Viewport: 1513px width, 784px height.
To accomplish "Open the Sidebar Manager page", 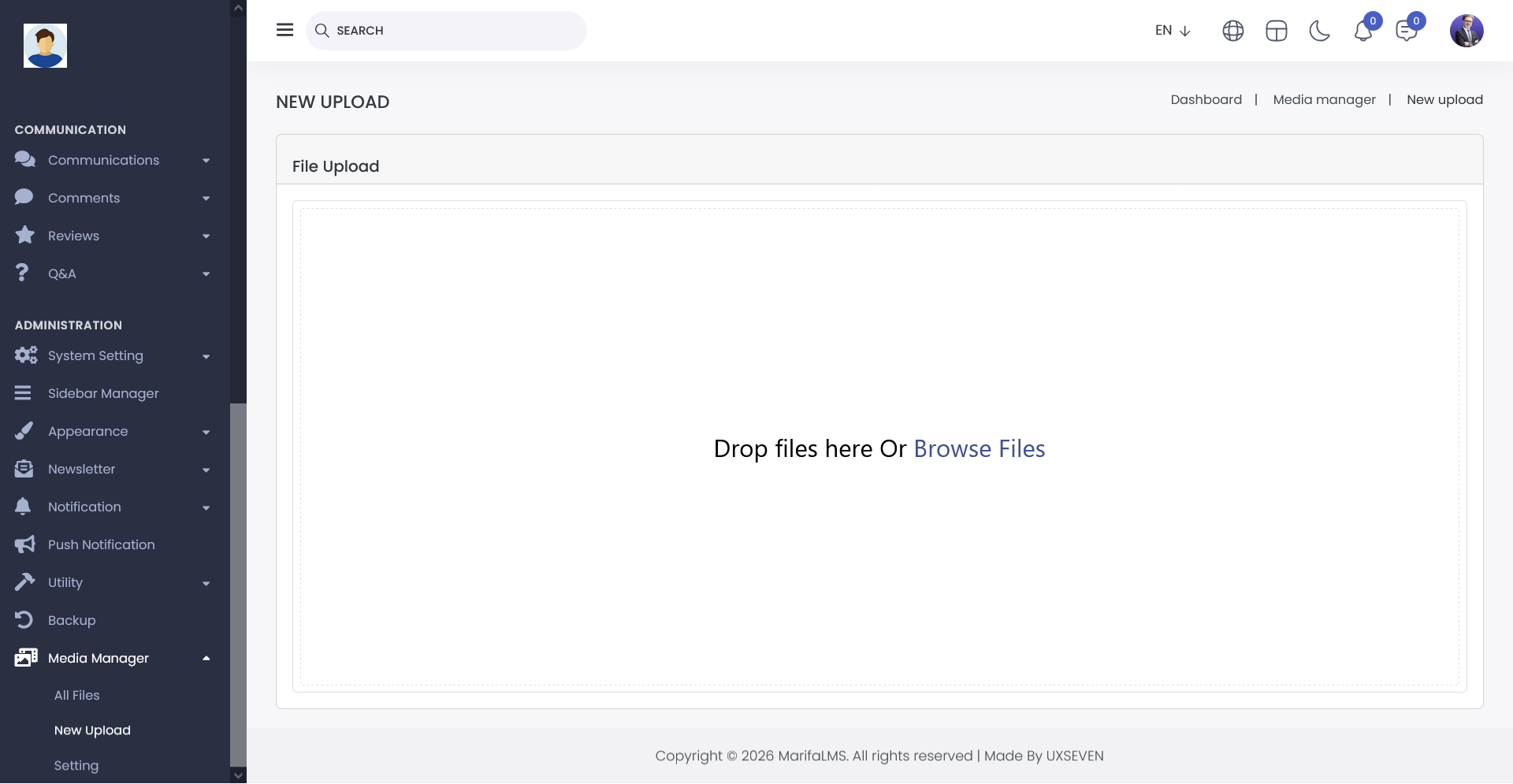I will pyautogui.click(x=103, y=393).
